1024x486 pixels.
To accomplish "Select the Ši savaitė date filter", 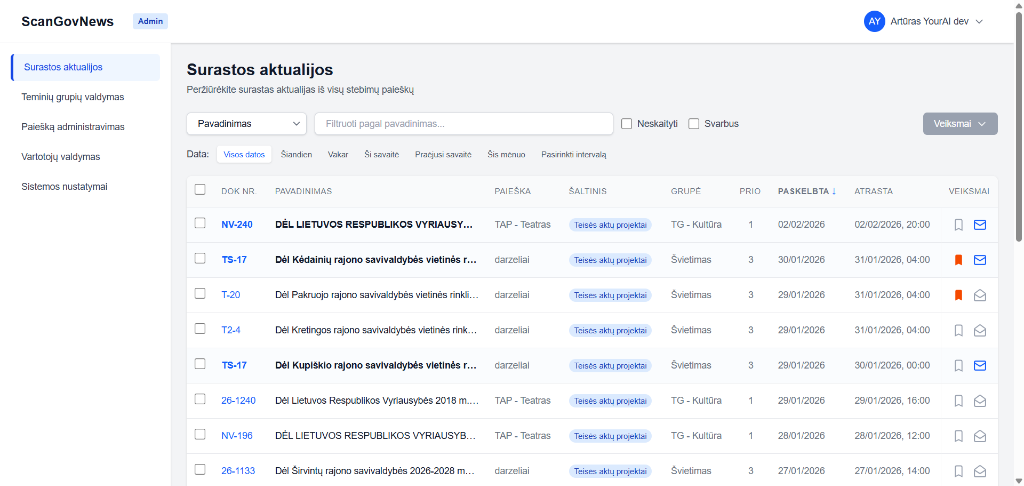I will point(381,155).
